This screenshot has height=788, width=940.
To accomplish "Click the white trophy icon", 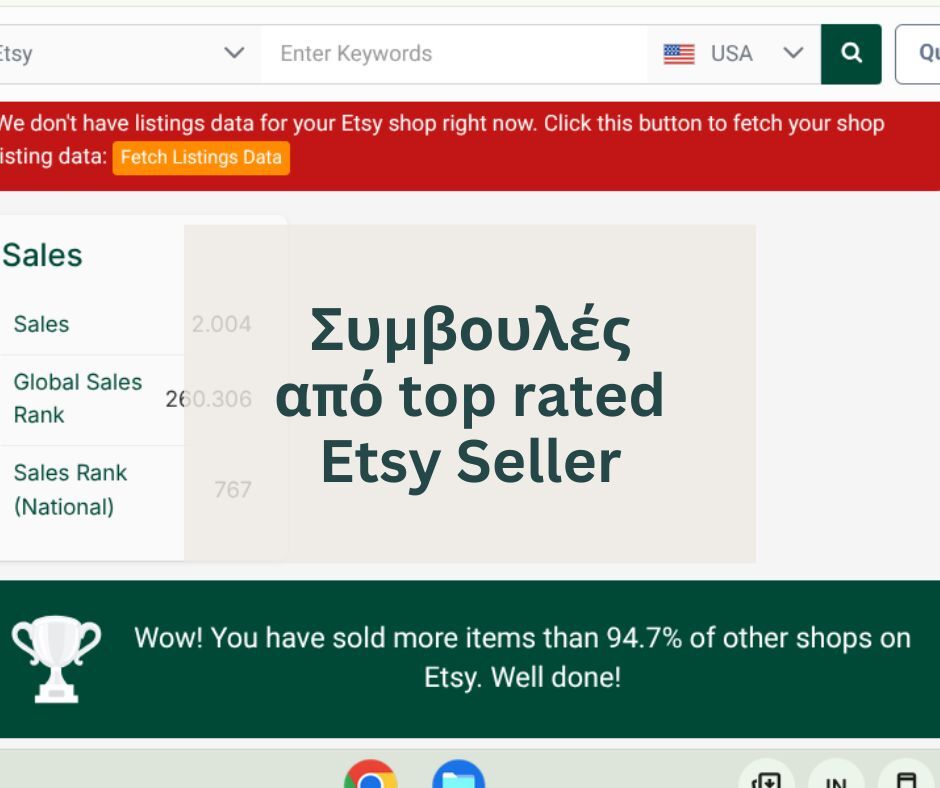I will (56, 658).
